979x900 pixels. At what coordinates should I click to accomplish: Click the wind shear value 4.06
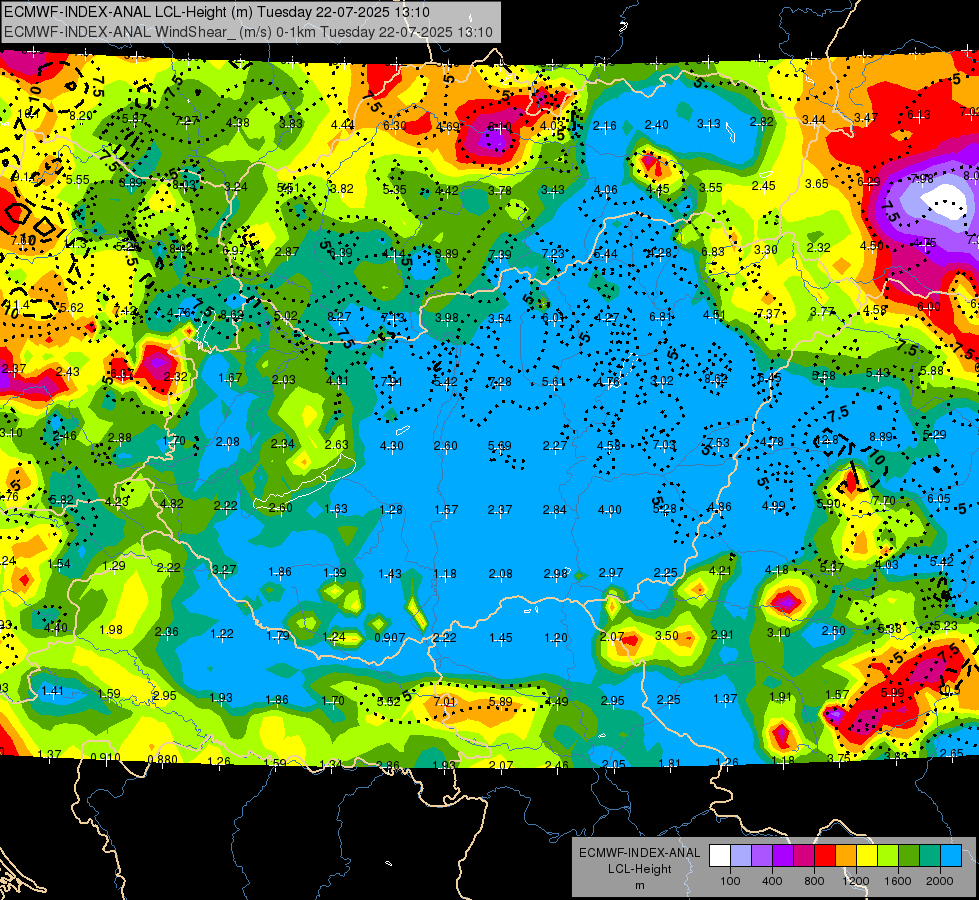pos(605,190)
